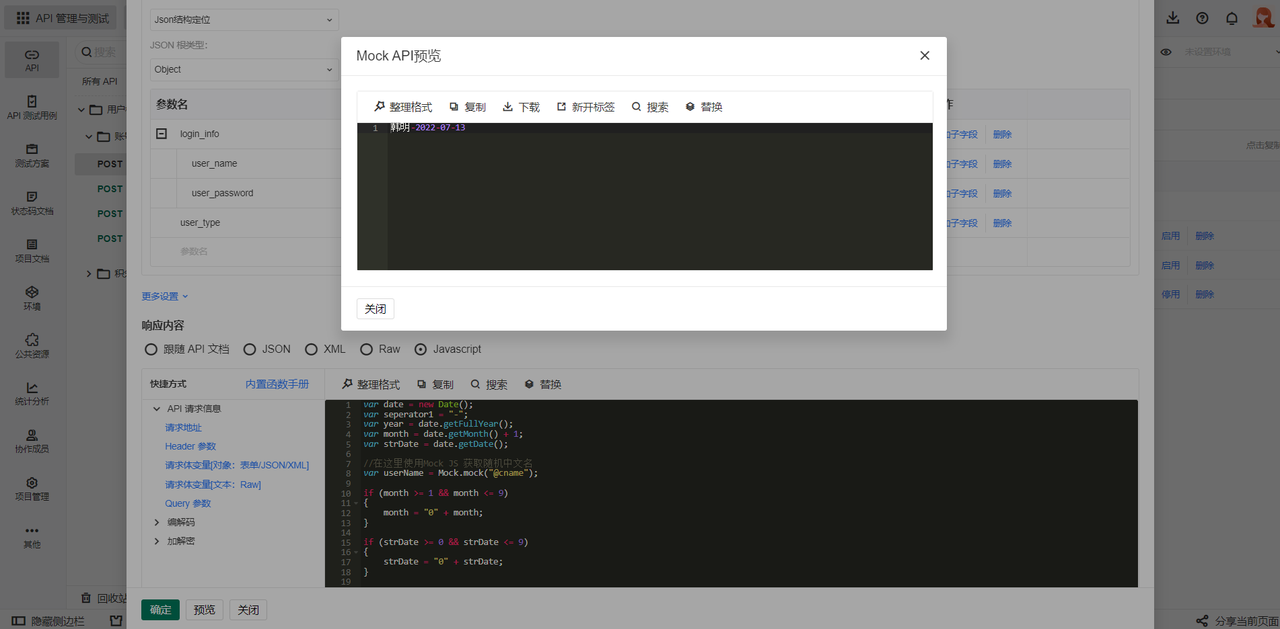
Task: Delete the user_type parameter row
Action: coord(1002,223)
